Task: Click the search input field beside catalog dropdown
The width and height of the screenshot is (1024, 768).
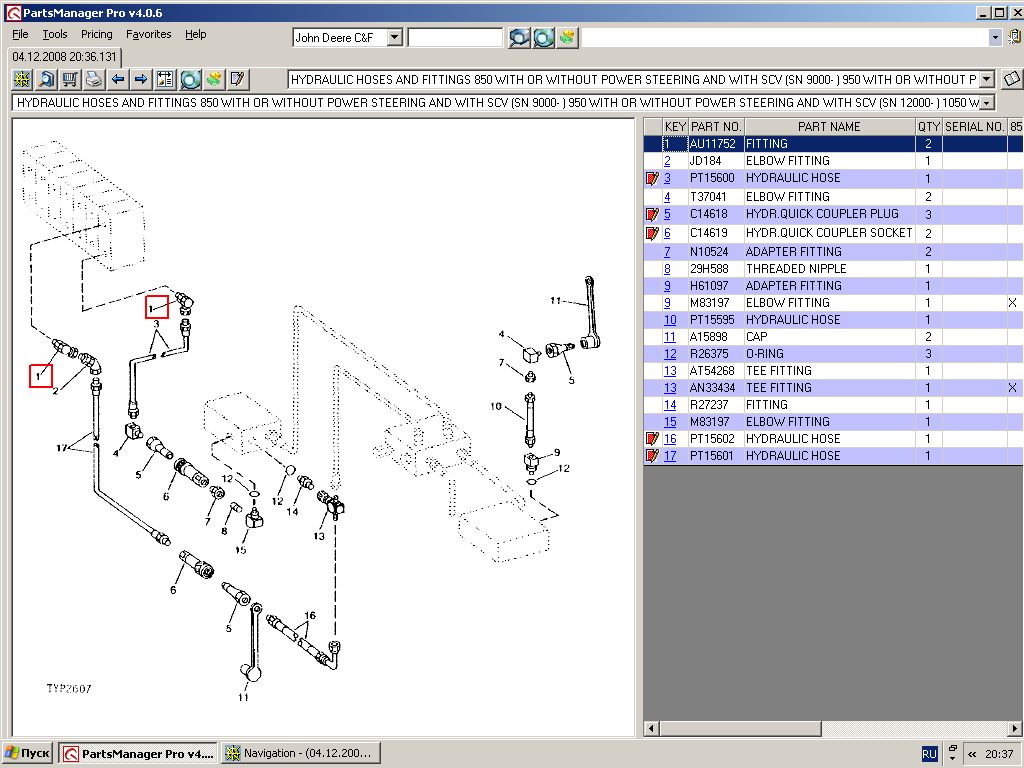Action: [455, 37]
